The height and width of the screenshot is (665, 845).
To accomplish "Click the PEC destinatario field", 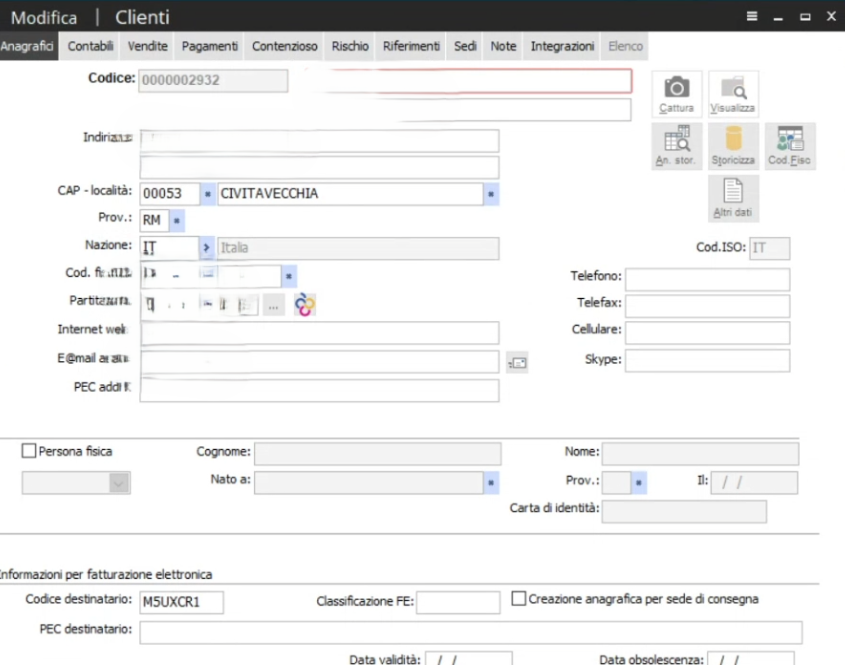I will pyautogui.click(x=470, y=632).
